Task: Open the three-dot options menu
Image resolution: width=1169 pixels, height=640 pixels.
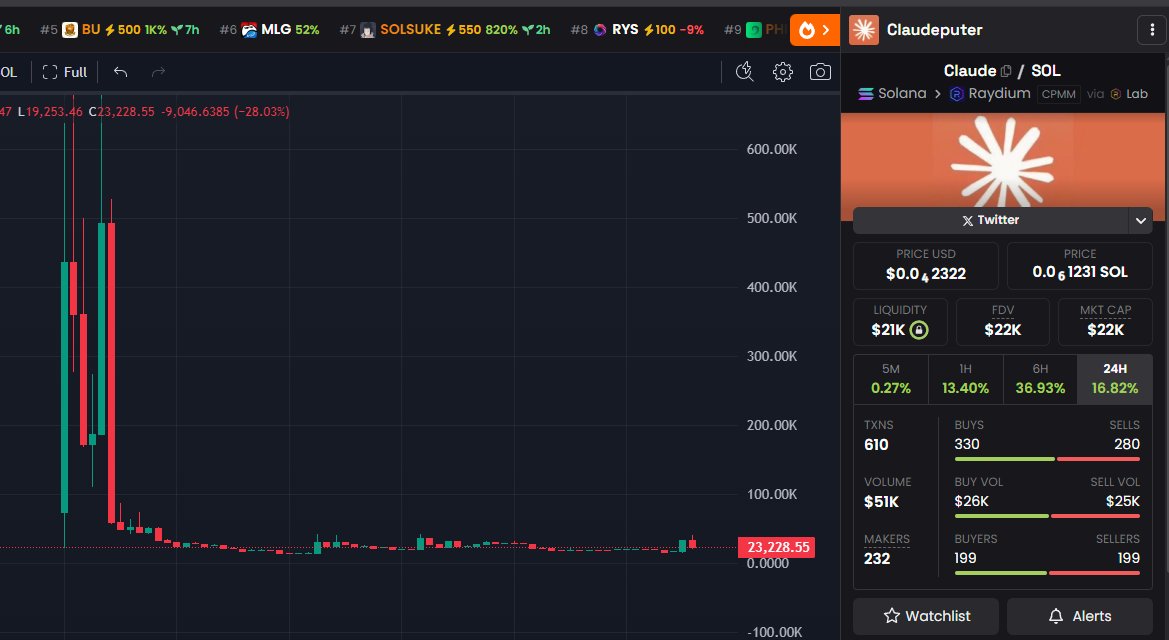Action: (x=1152, y=30)
